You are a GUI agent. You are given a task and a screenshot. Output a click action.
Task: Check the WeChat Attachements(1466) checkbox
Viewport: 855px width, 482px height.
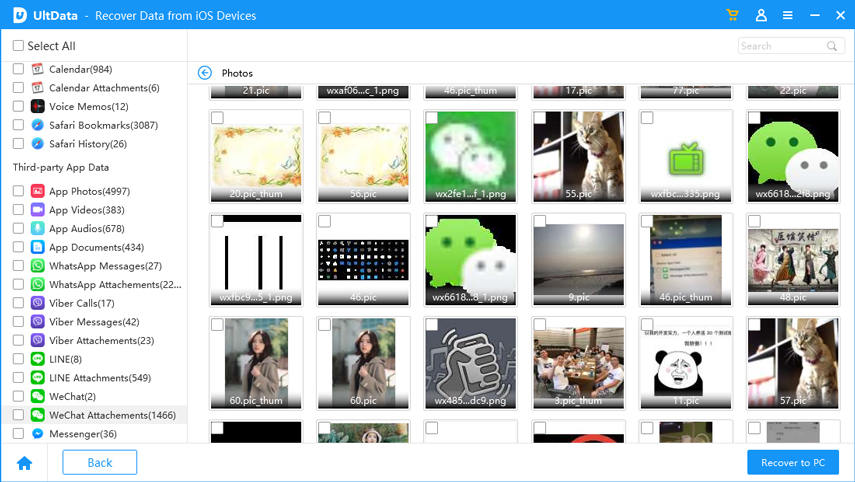[18, 414]
